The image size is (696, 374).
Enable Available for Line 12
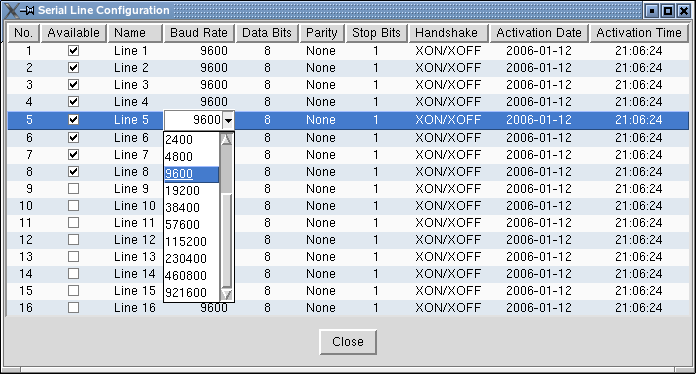click(74, 240)
